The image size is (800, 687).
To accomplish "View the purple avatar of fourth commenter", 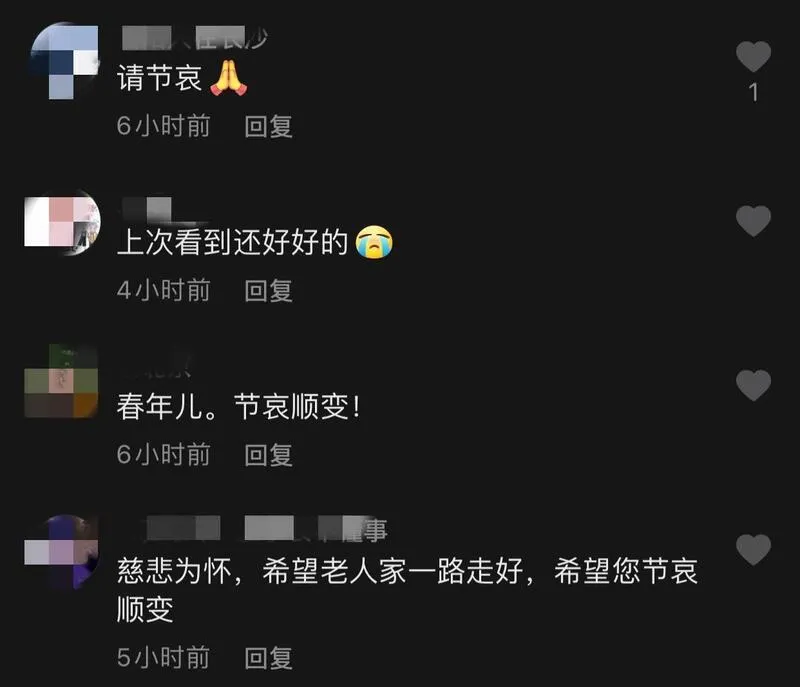I will pos(61,552).
